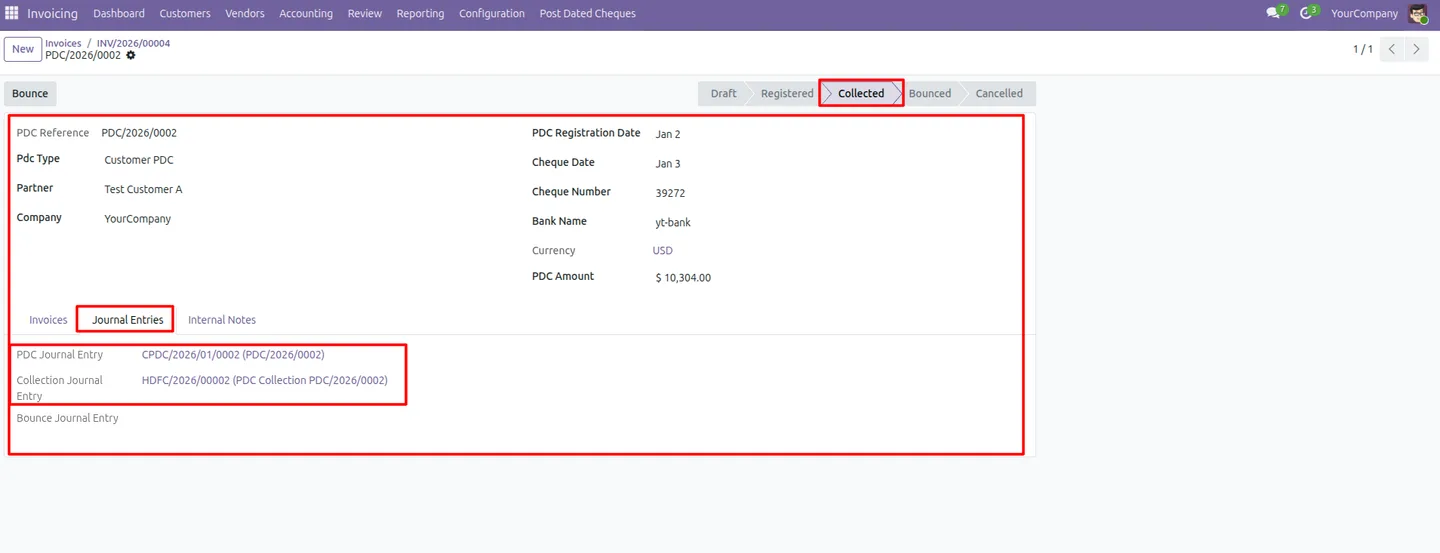Go to the next record arrow
The image size is (1440, 553).
[1417, 49]
